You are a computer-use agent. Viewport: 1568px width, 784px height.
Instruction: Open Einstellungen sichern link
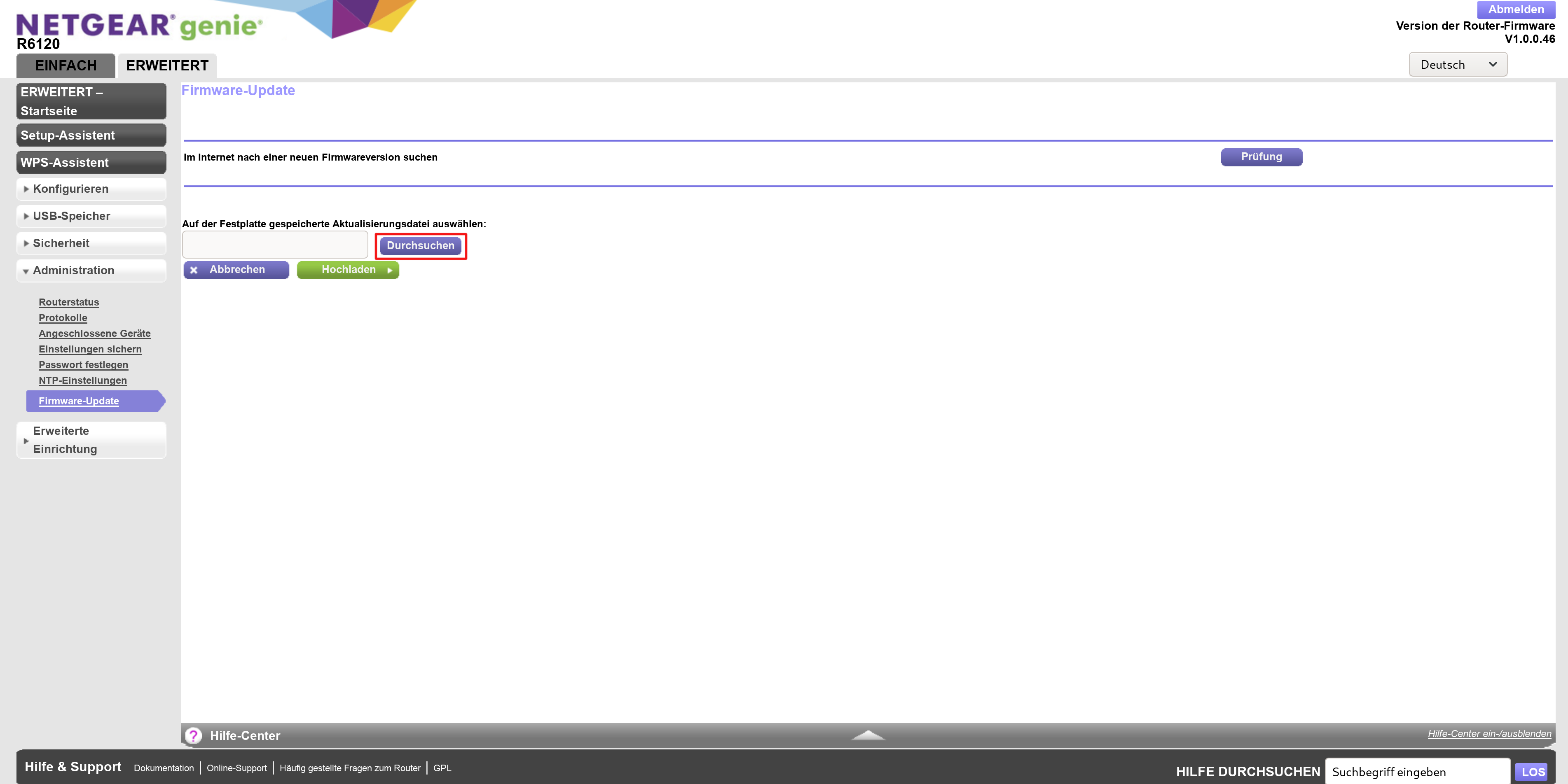pyautogui.click(x=90, y=349)
